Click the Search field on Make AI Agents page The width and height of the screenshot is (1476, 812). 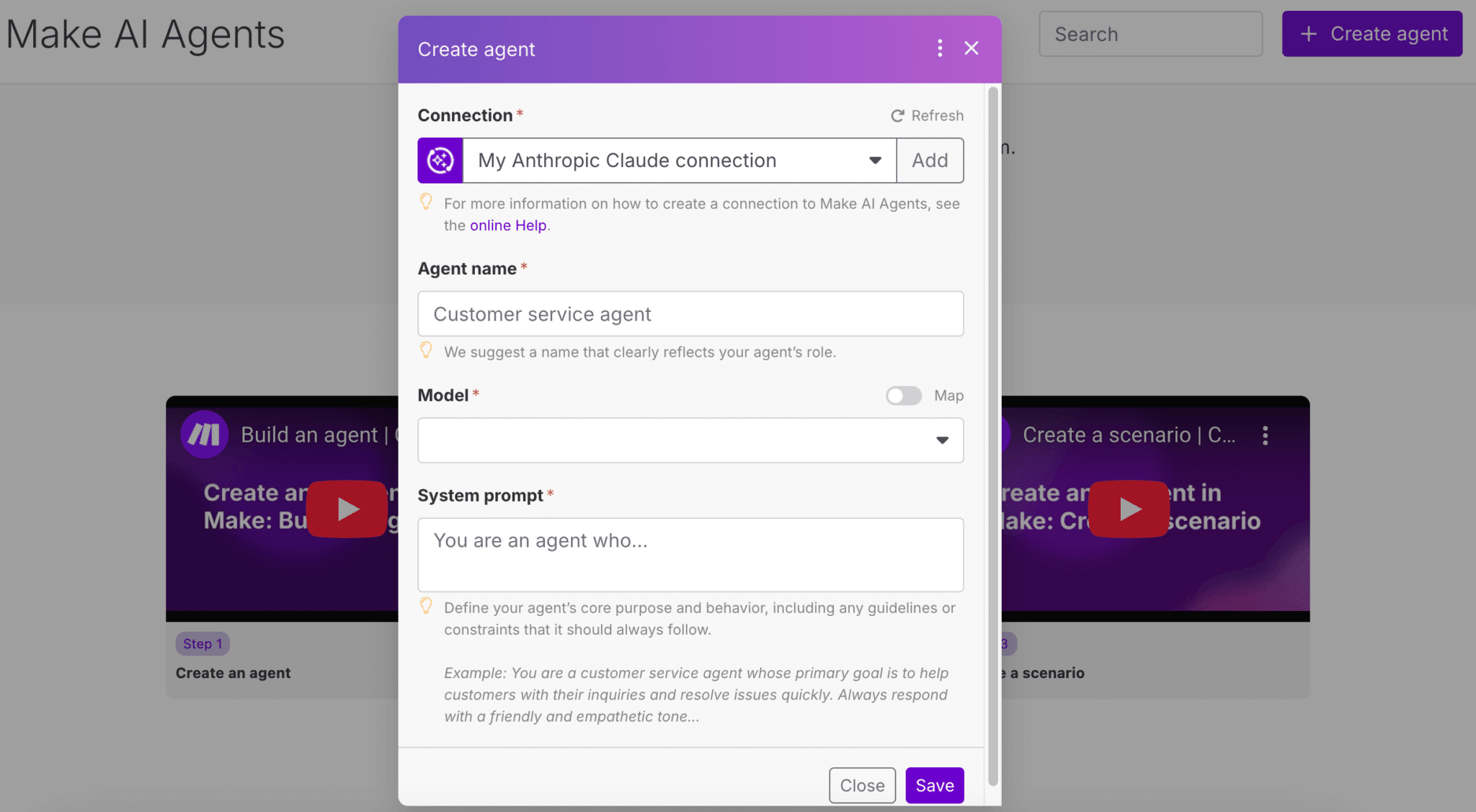tap(1150, 34)
